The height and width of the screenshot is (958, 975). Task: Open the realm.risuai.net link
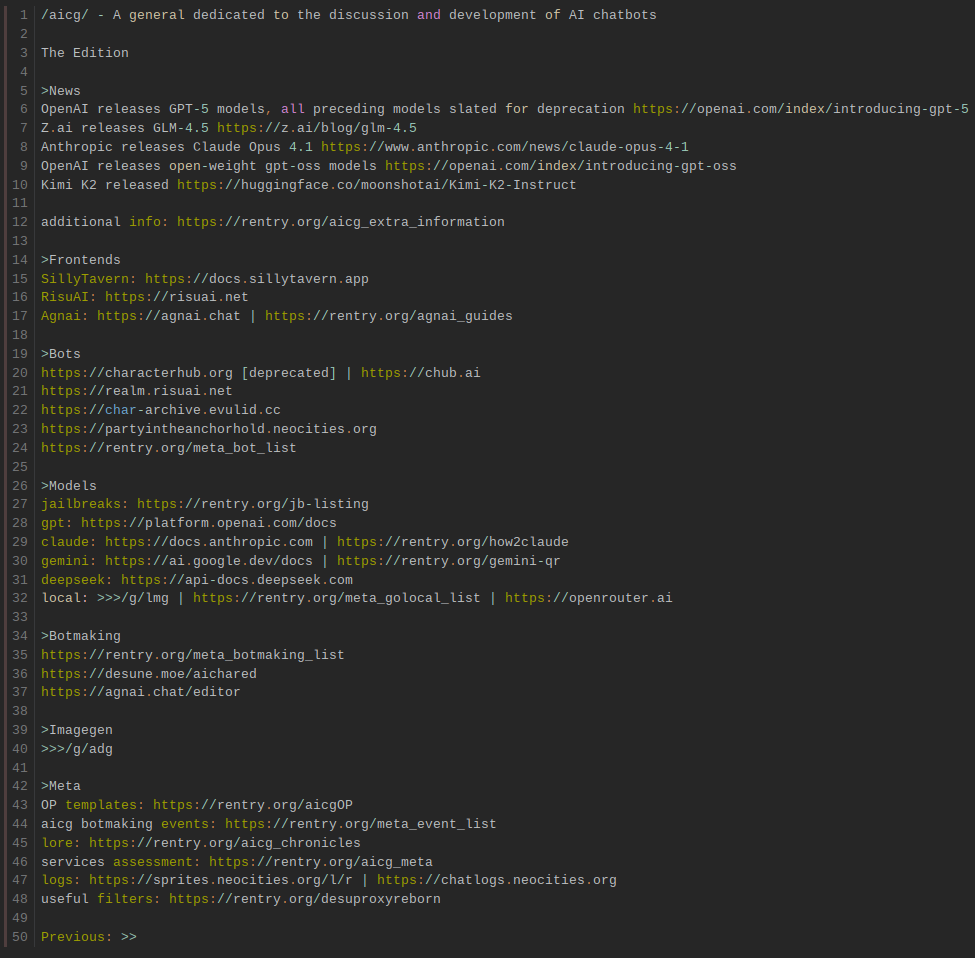(137, 391)
